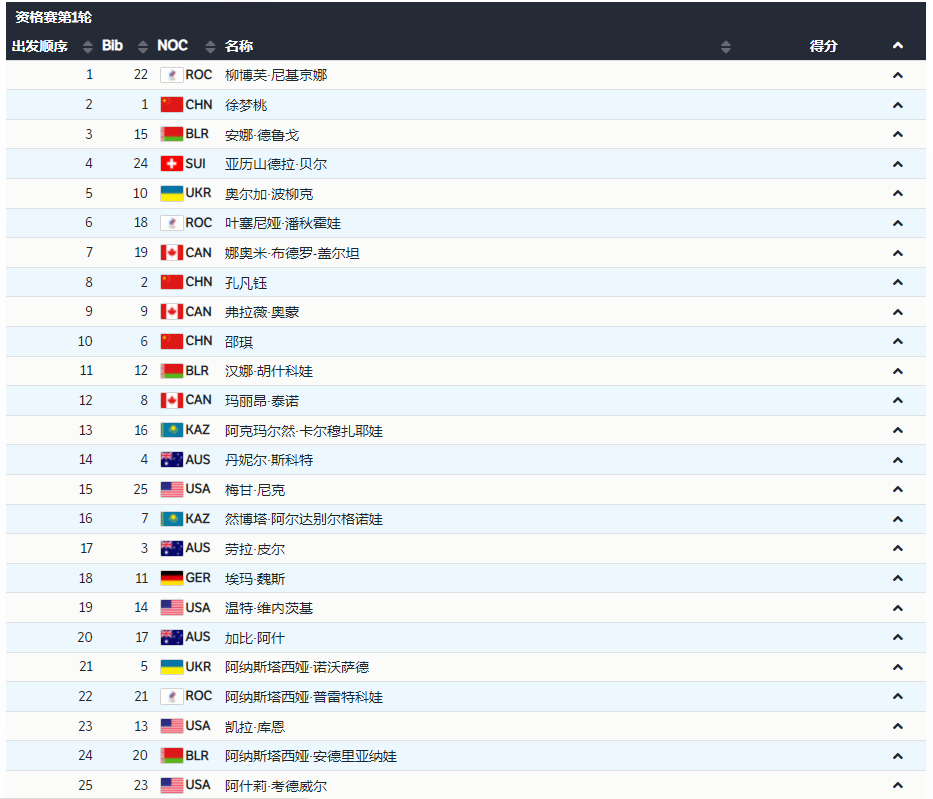933x799 pixels.
Task: Click the 得分 column header
Action: pos(823,46)
